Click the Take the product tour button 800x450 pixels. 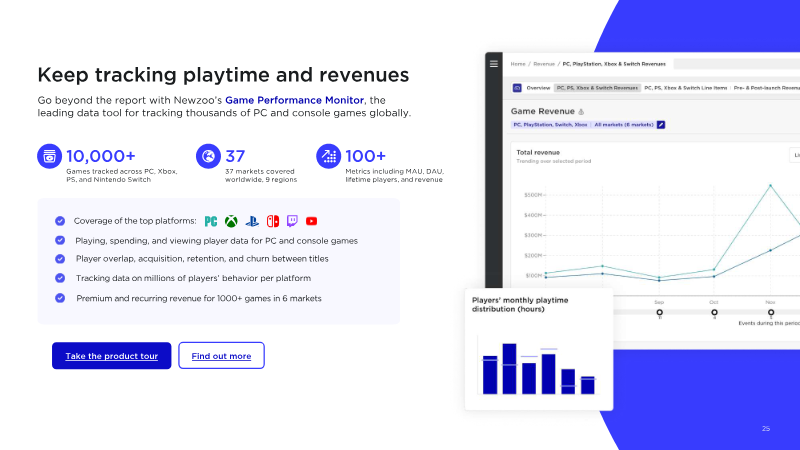click(x=112, y=356)
